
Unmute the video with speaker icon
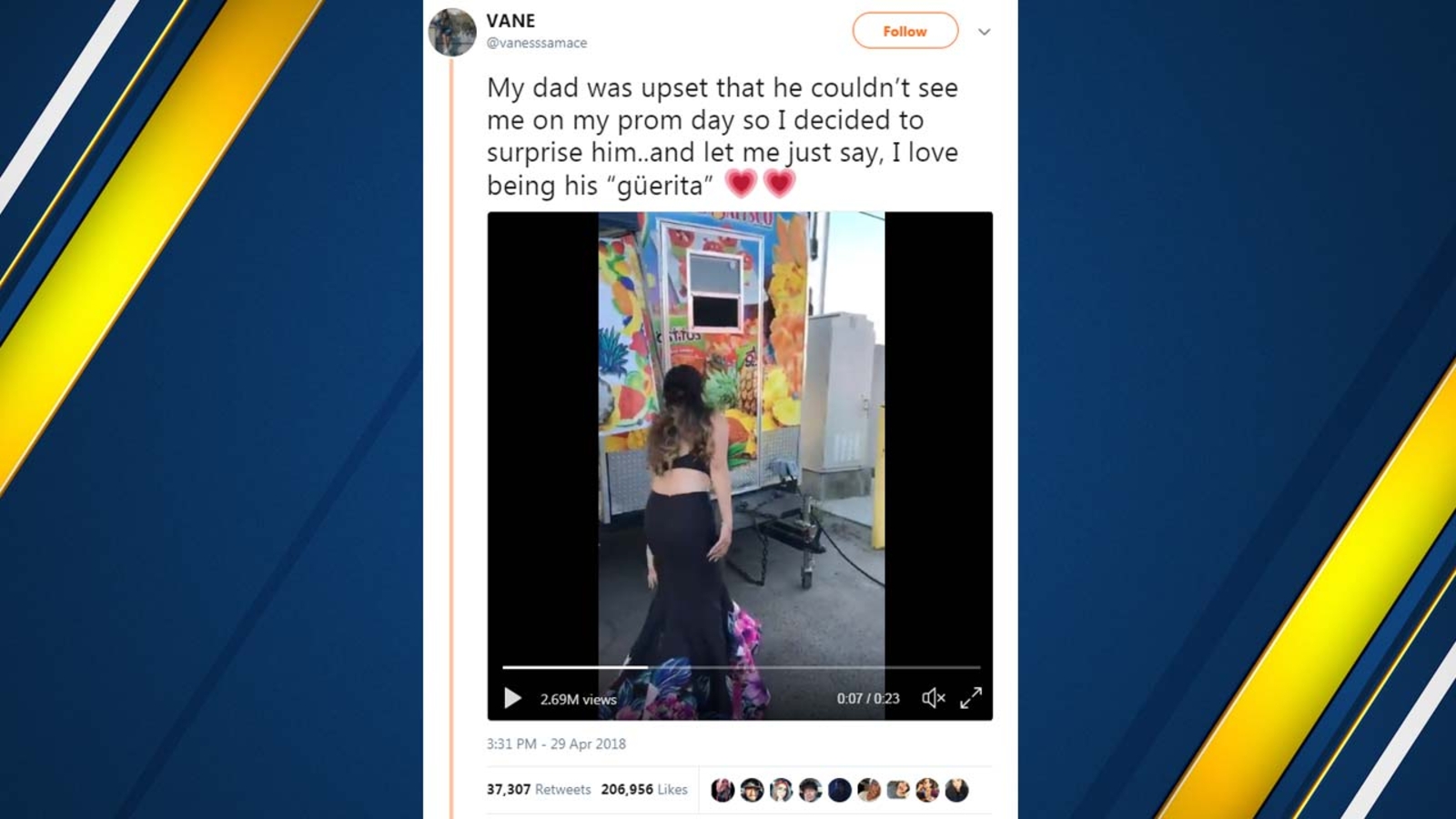[933, 698]
